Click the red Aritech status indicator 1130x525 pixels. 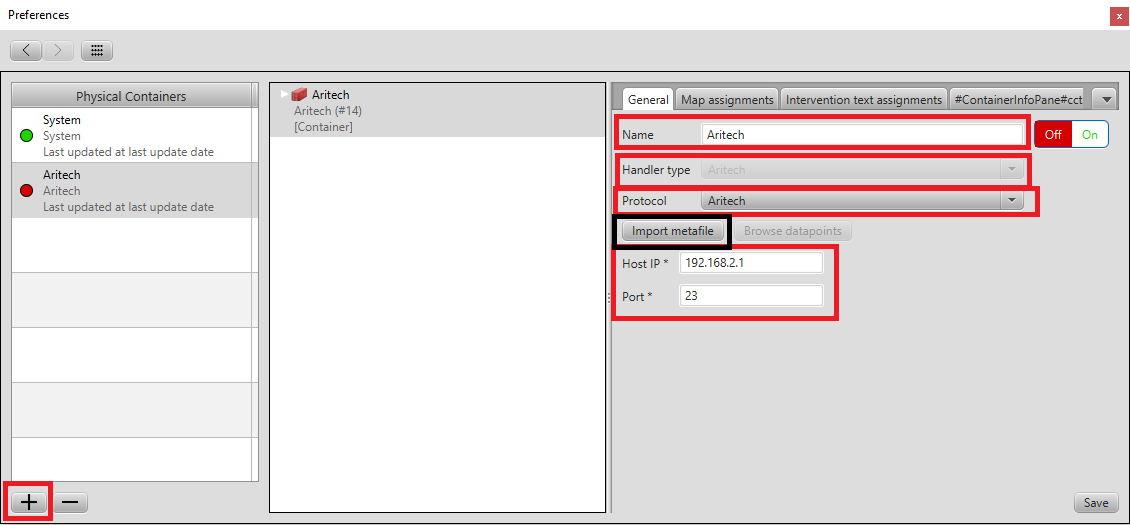(27, 191)
